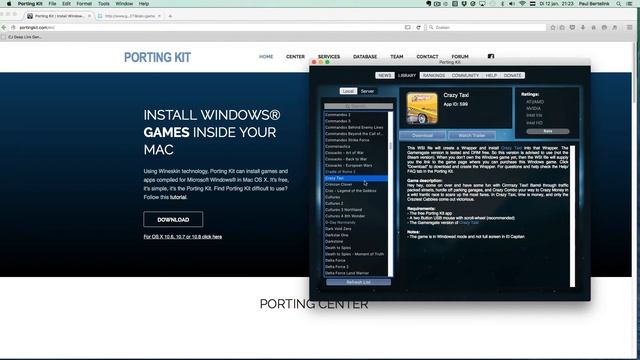Select Crimson Clover in the list
The width and height of the screenshot is (640, 360).
[356, 184]
